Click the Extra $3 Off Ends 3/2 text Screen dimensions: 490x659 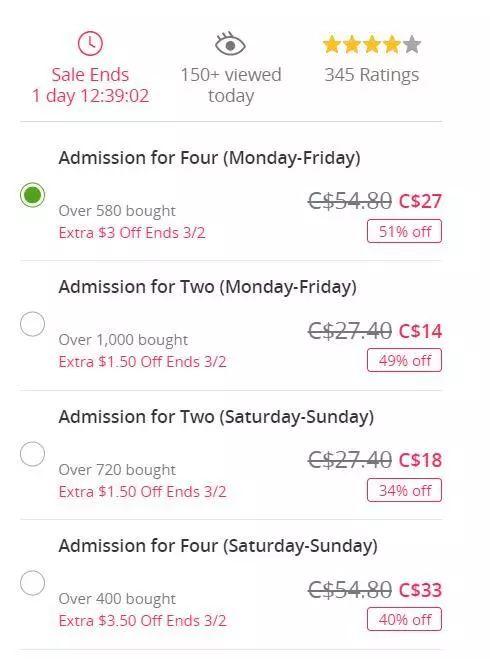(132, 233)
